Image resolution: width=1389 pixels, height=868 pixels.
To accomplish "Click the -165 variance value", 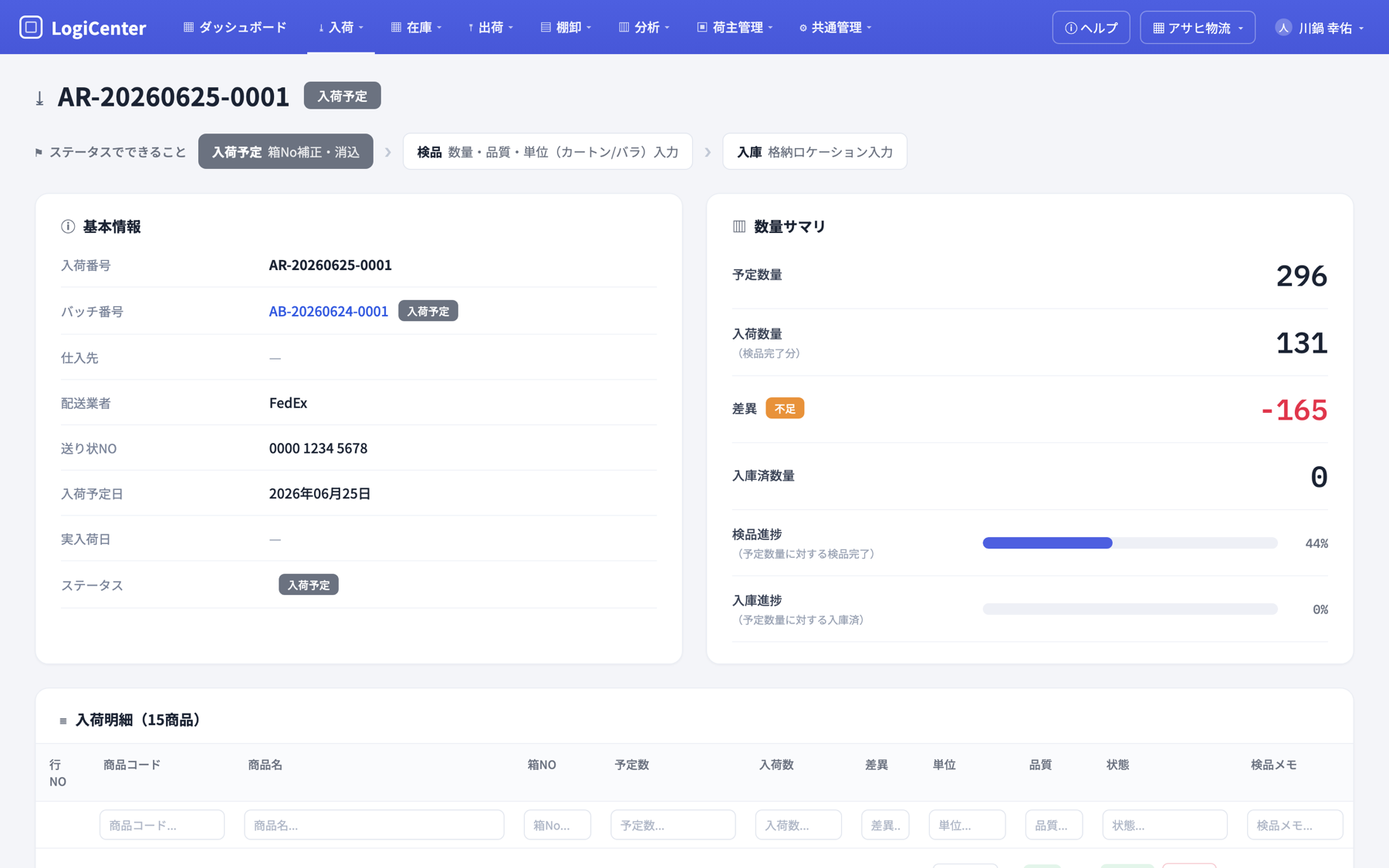I will (x=1294, y=410).
